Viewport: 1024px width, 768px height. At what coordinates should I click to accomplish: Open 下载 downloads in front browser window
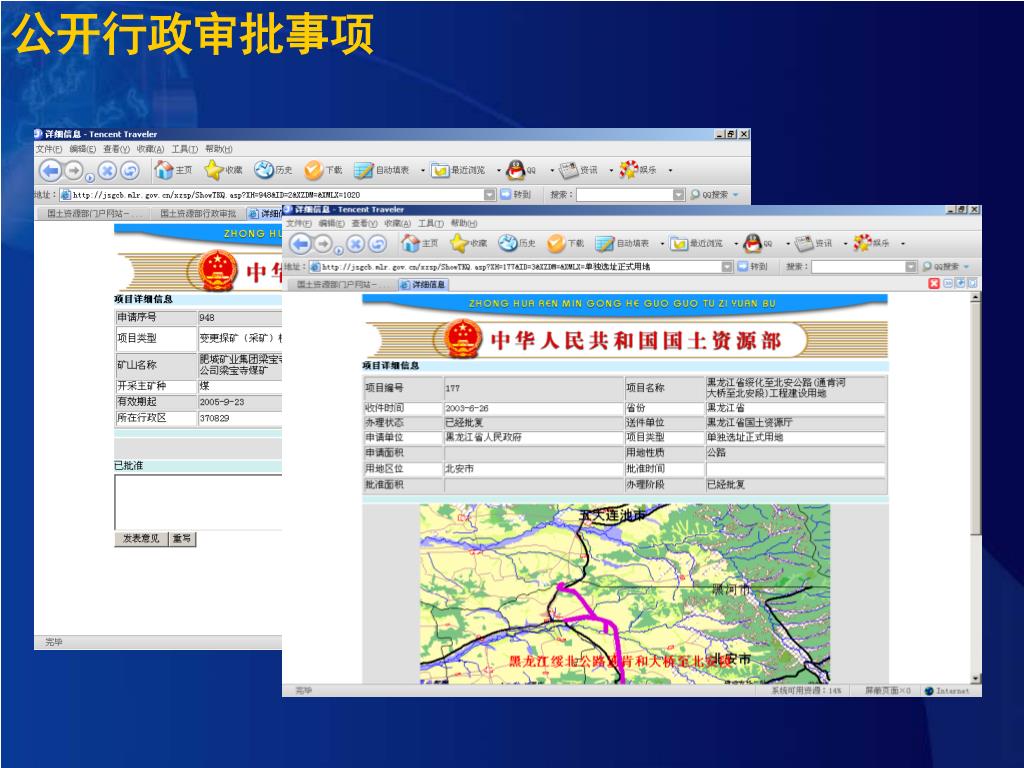click(566, 243)
